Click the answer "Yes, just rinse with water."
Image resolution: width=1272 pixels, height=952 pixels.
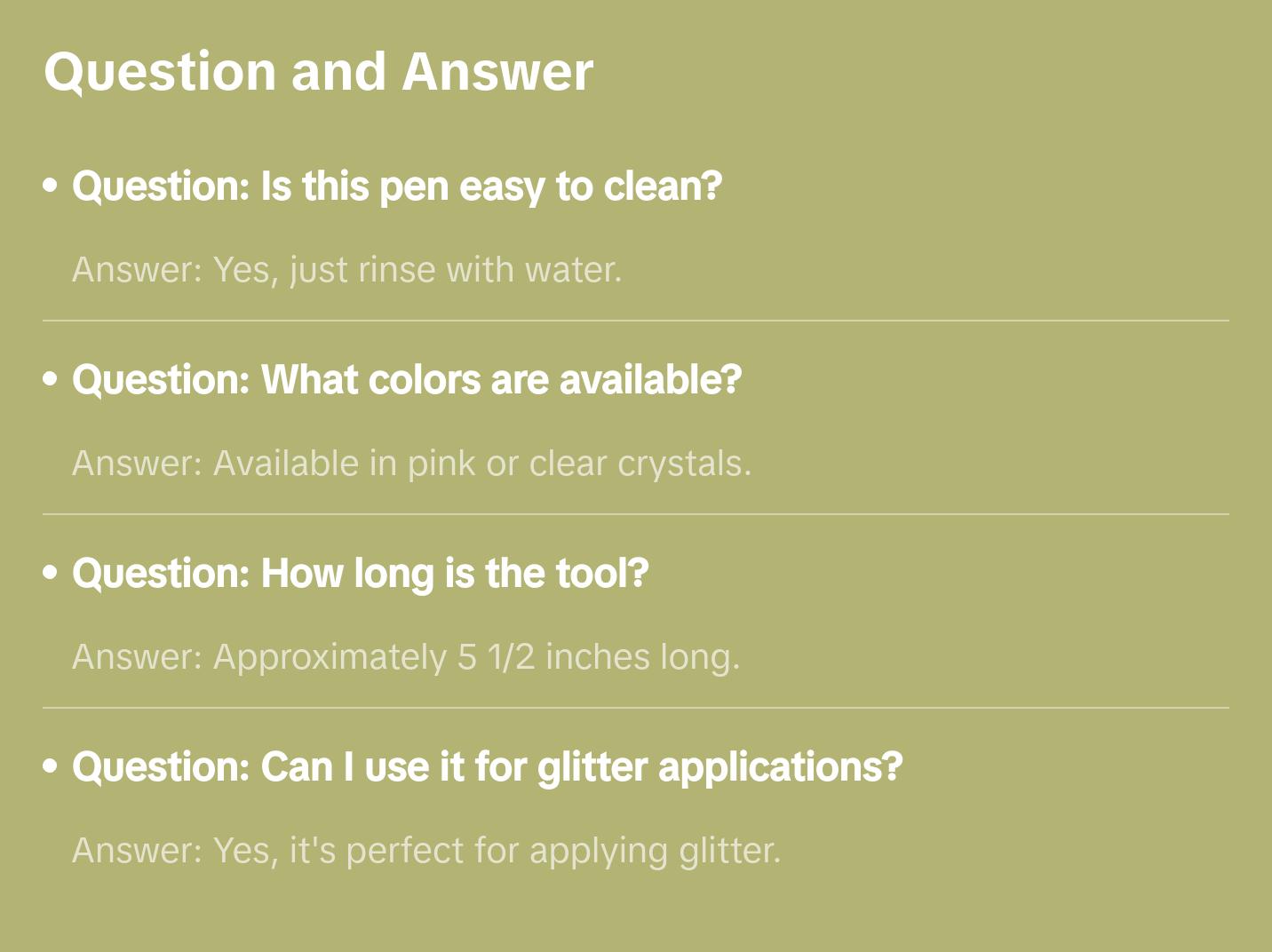(346, 270)
